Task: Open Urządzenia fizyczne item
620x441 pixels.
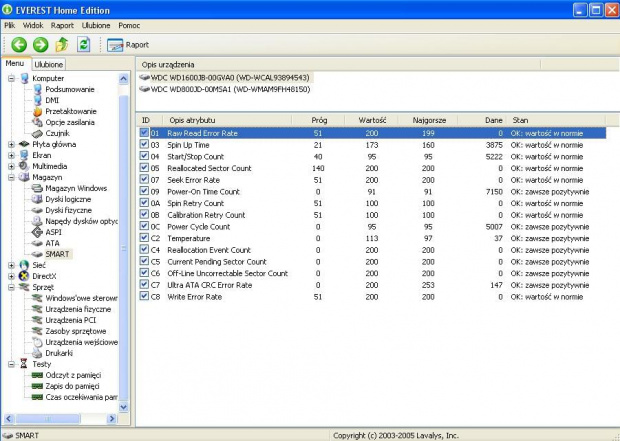Action: [x=78, y=309]
